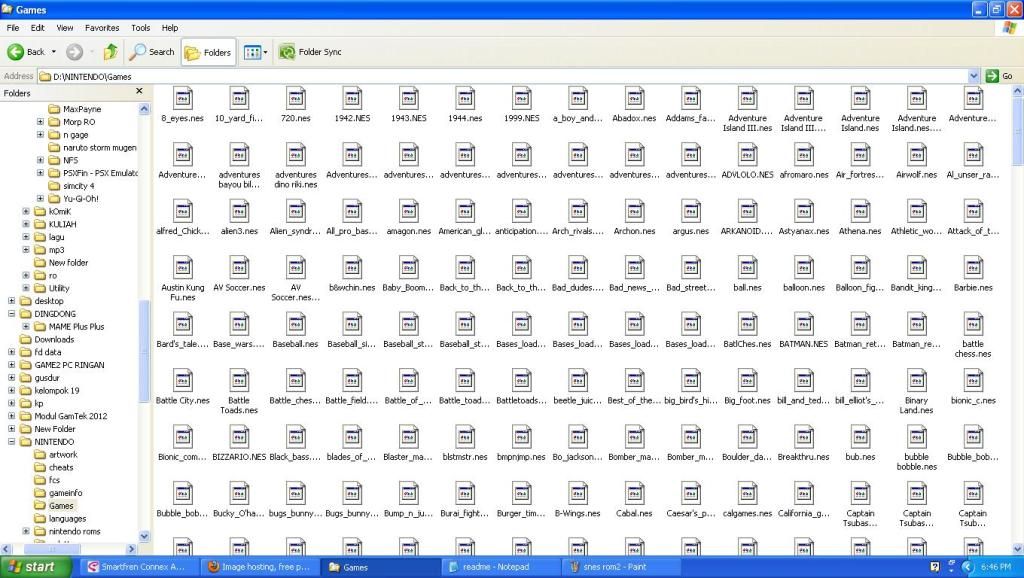
Task: Open the Tools menu
Action: coord(140,28)
